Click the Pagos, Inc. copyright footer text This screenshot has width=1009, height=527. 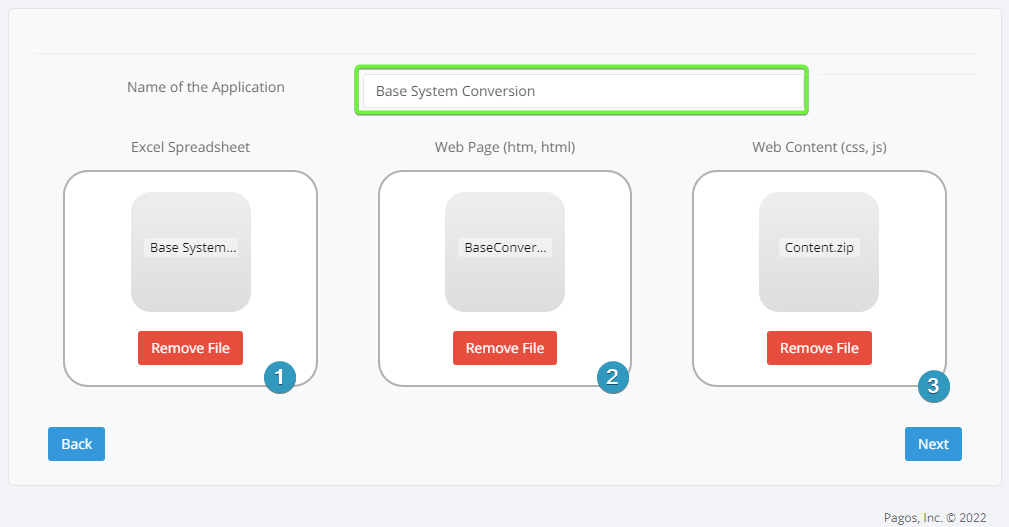(x=934, y=517)
